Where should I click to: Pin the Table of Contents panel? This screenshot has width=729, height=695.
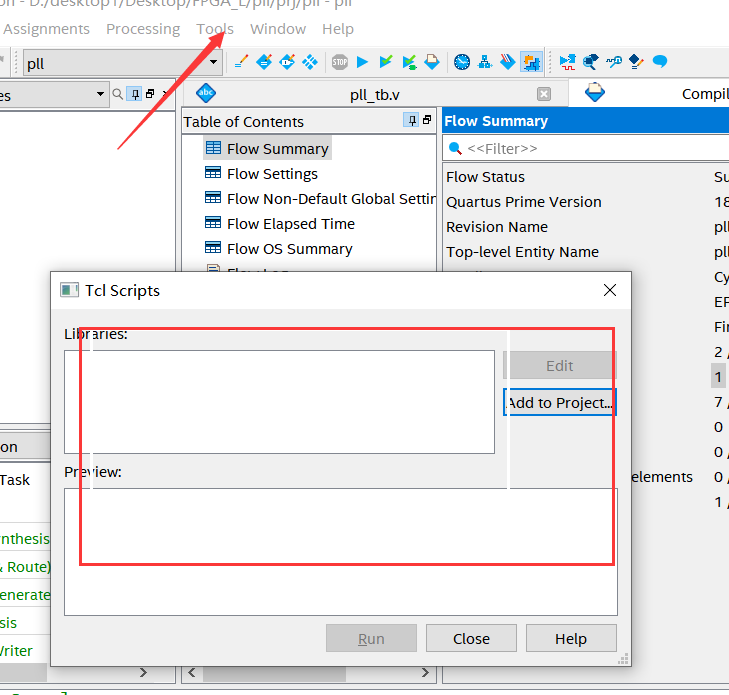(412, 120)
